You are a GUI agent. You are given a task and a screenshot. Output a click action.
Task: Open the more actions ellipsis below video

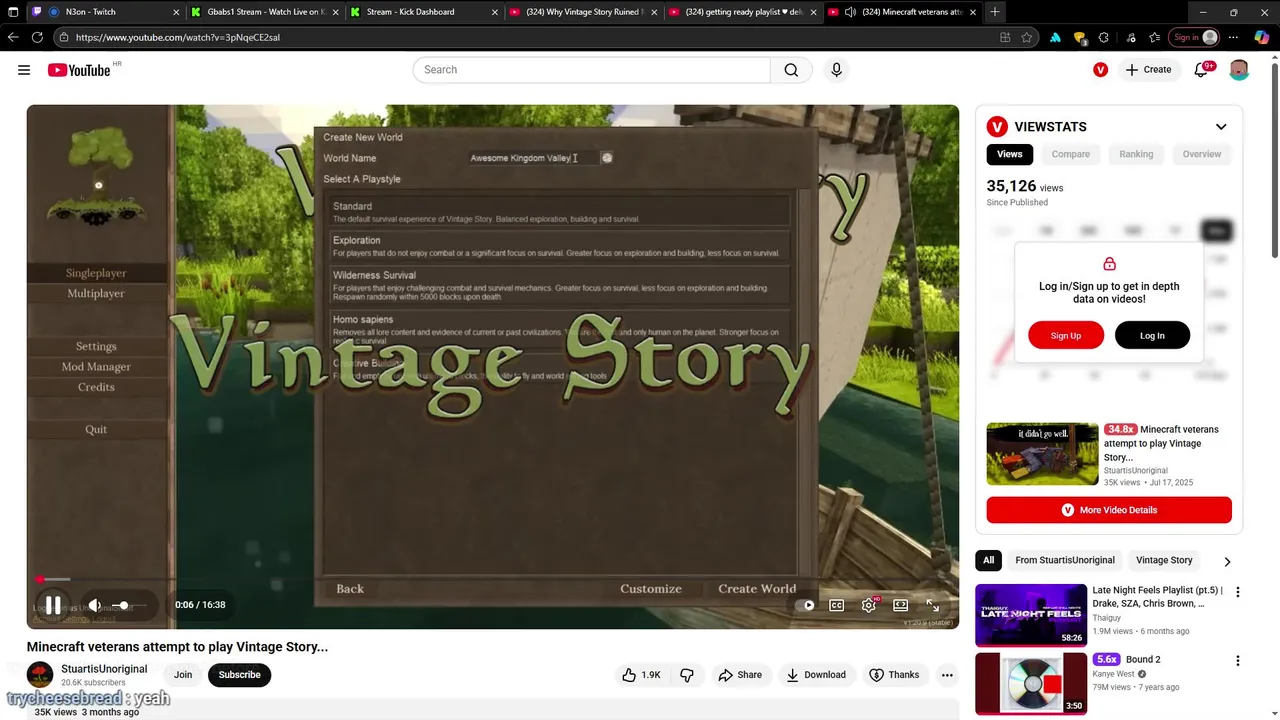point(947,675)
